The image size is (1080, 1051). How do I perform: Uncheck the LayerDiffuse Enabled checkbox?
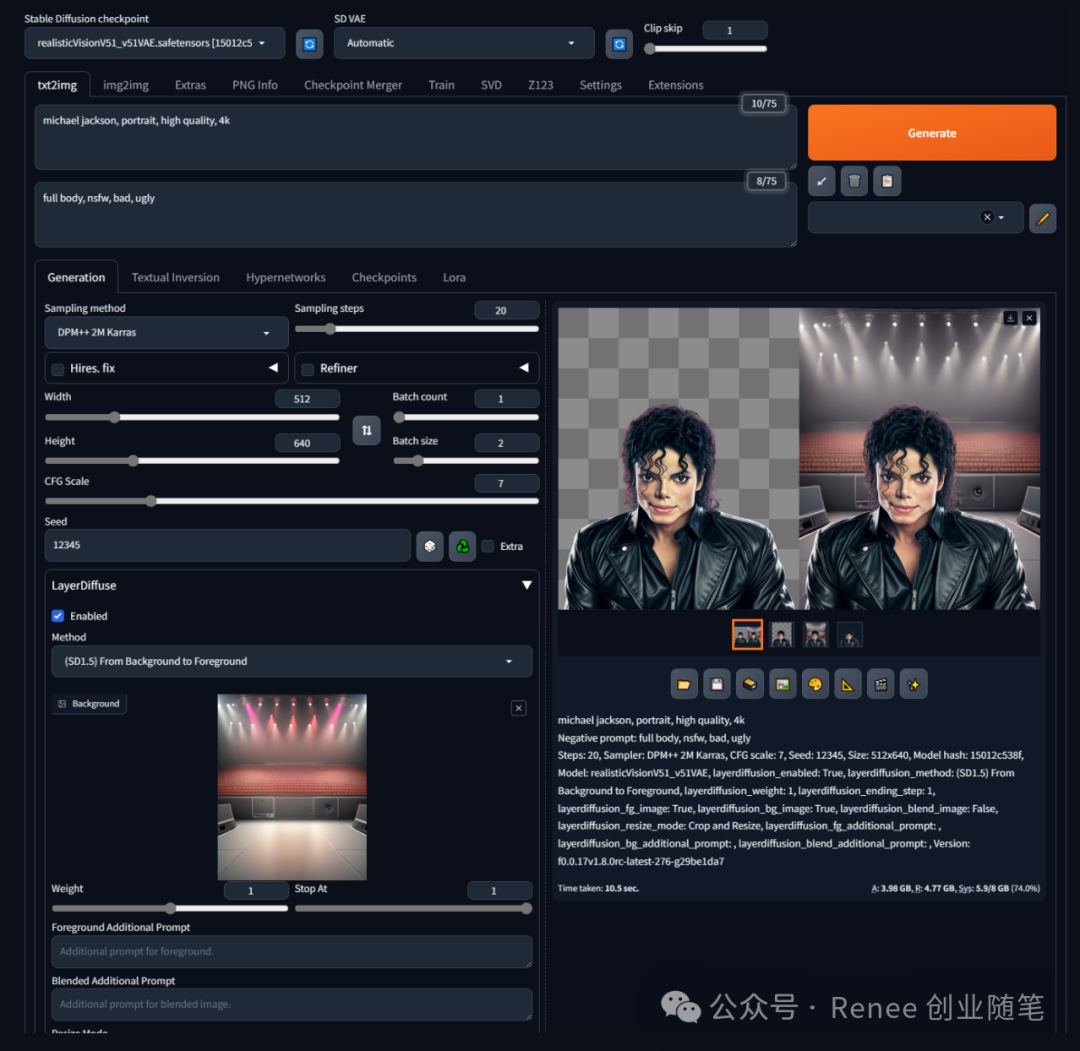58,616
